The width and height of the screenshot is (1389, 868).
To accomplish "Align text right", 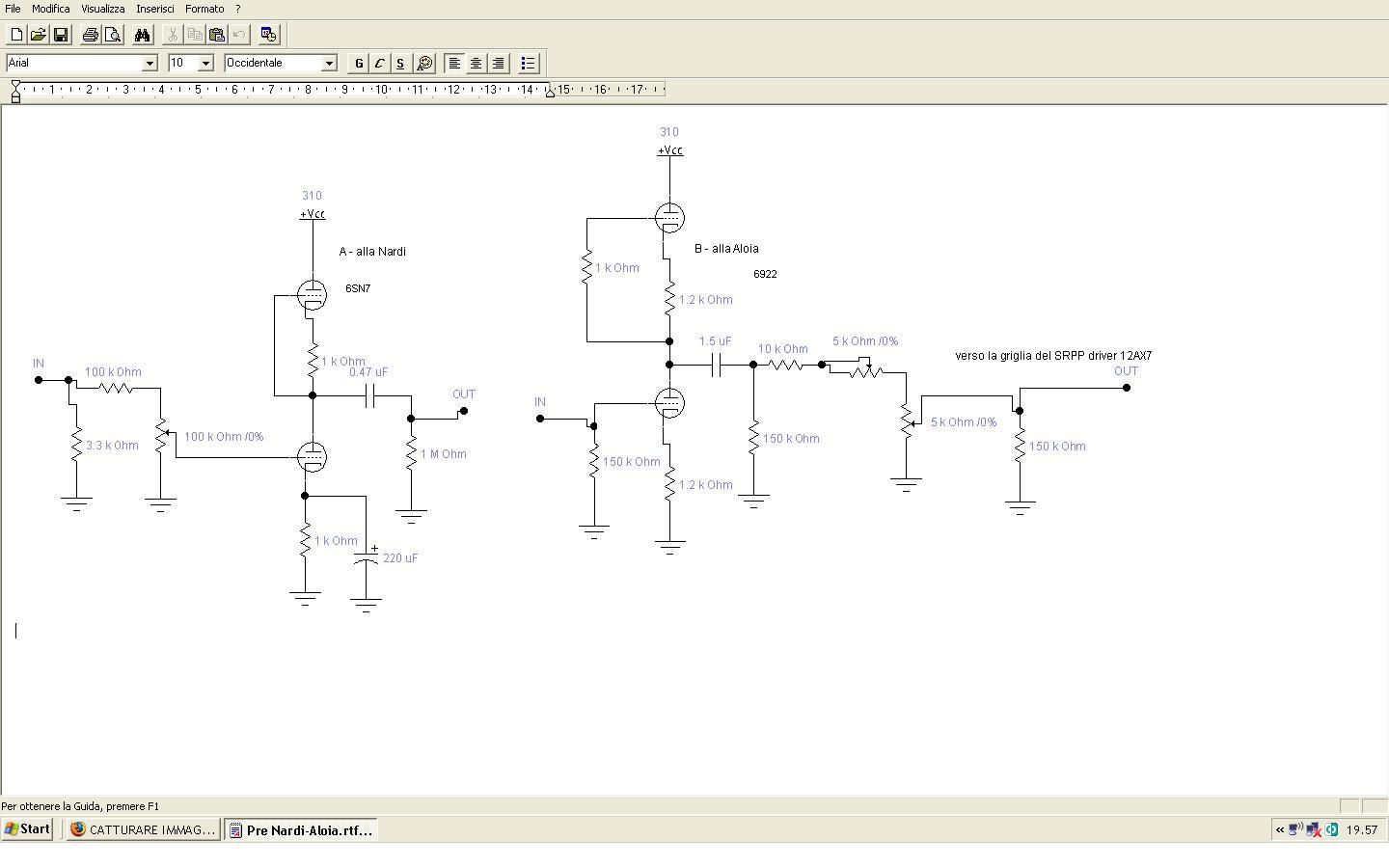I will (499, 64).
